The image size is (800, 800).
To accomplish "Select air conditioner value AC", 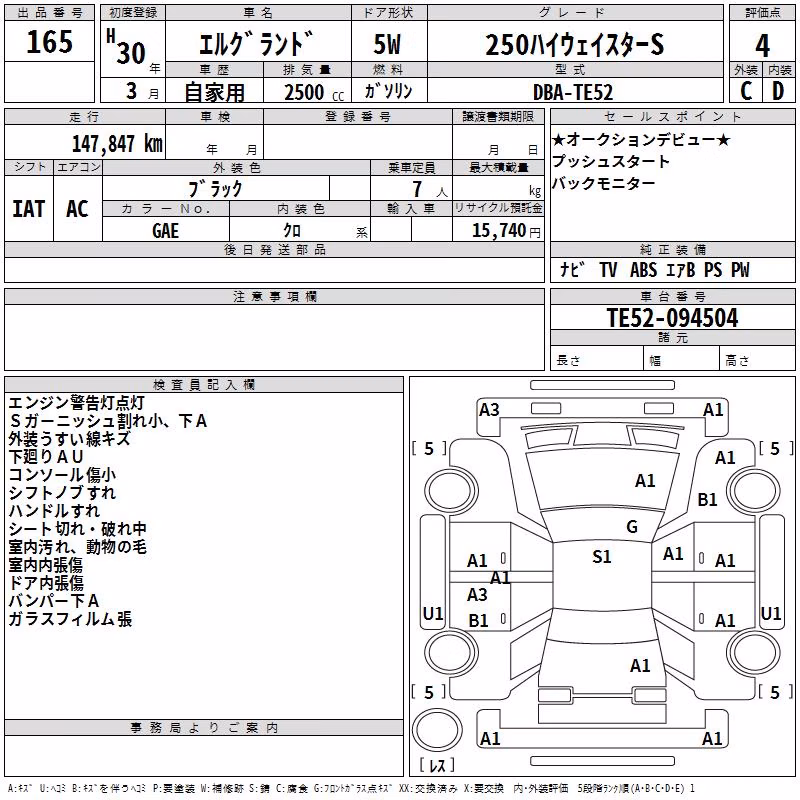I will coord(77,209).
